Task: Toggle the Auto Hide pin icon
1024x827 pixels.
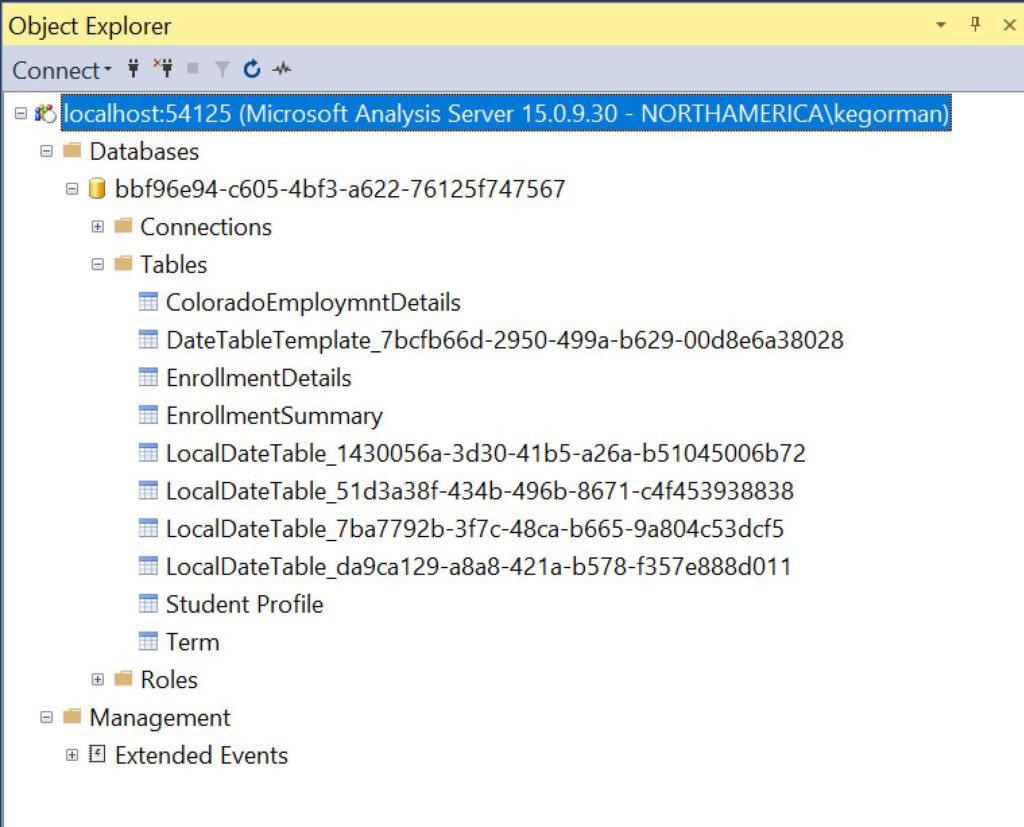Action: [976, 25]
